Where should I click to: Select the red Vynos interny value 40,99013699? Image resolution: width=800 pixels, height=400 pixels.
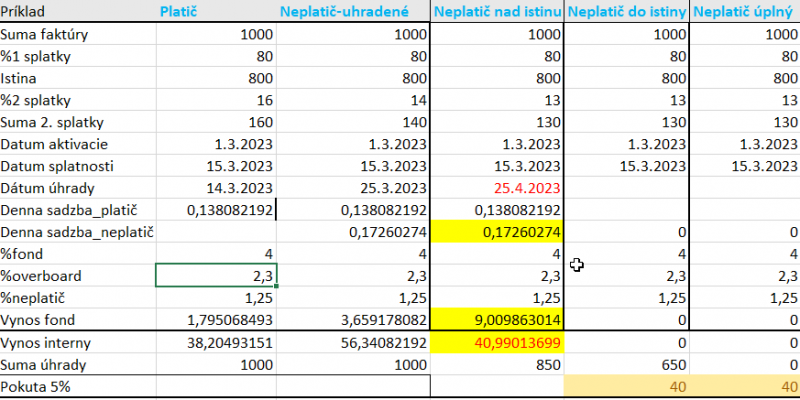pyautogui.click(x=497, y=343)
